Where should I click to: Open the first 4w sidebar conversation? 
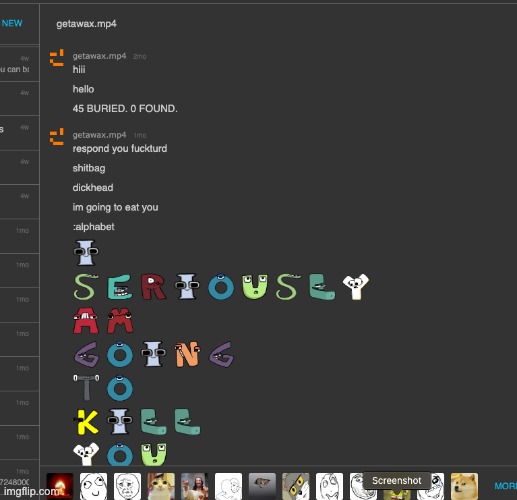[19, 64]
